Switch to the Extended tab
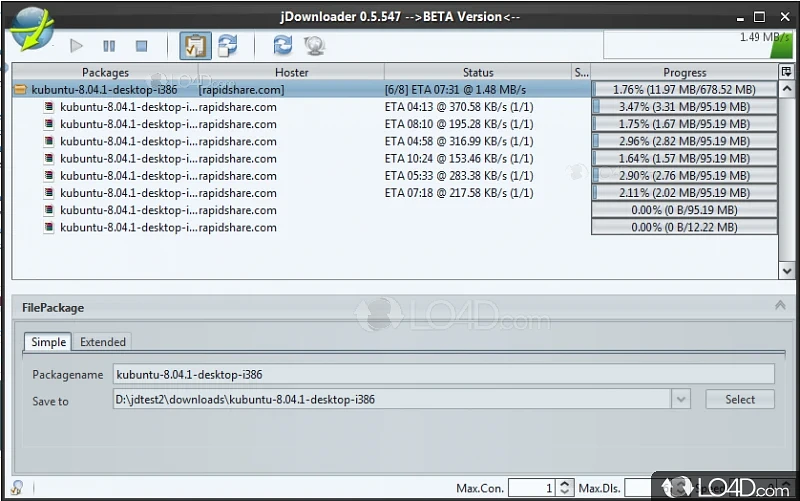The height and width of the screenshot is (501, 800). coord(103,342)
